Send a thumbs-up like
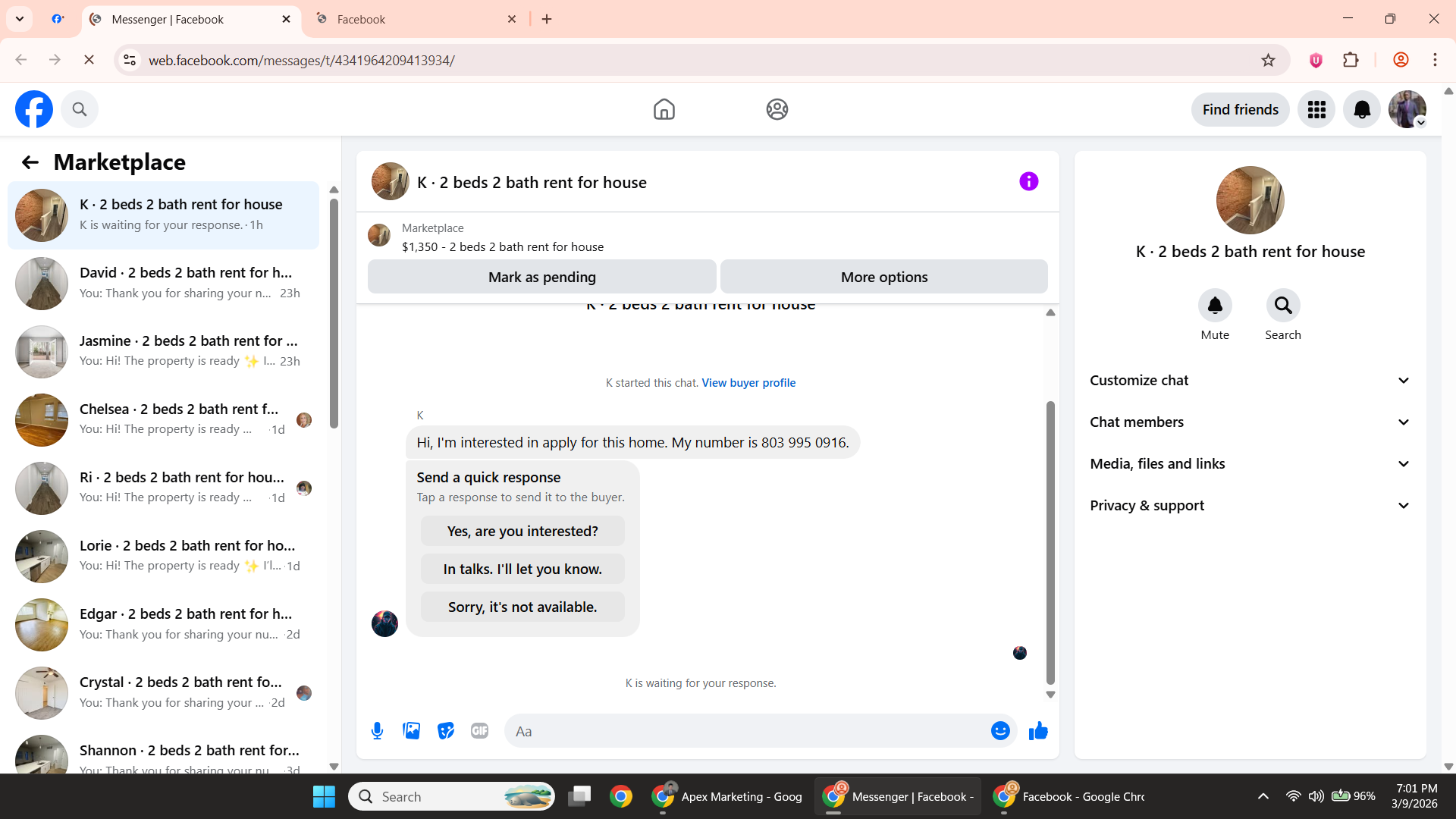1456x819 pixels. (1038, 731)
